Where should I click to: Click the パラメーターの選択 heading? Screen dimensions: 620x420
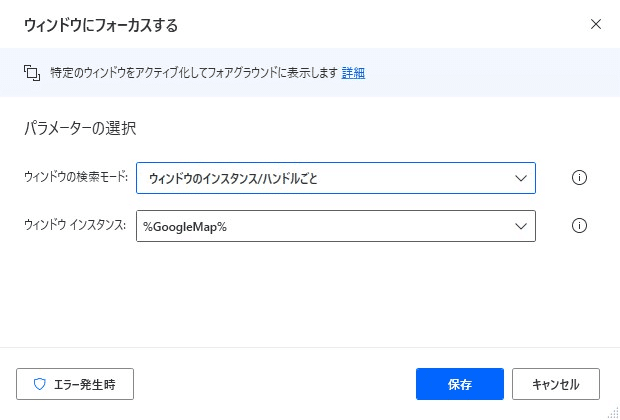point(80,129)
